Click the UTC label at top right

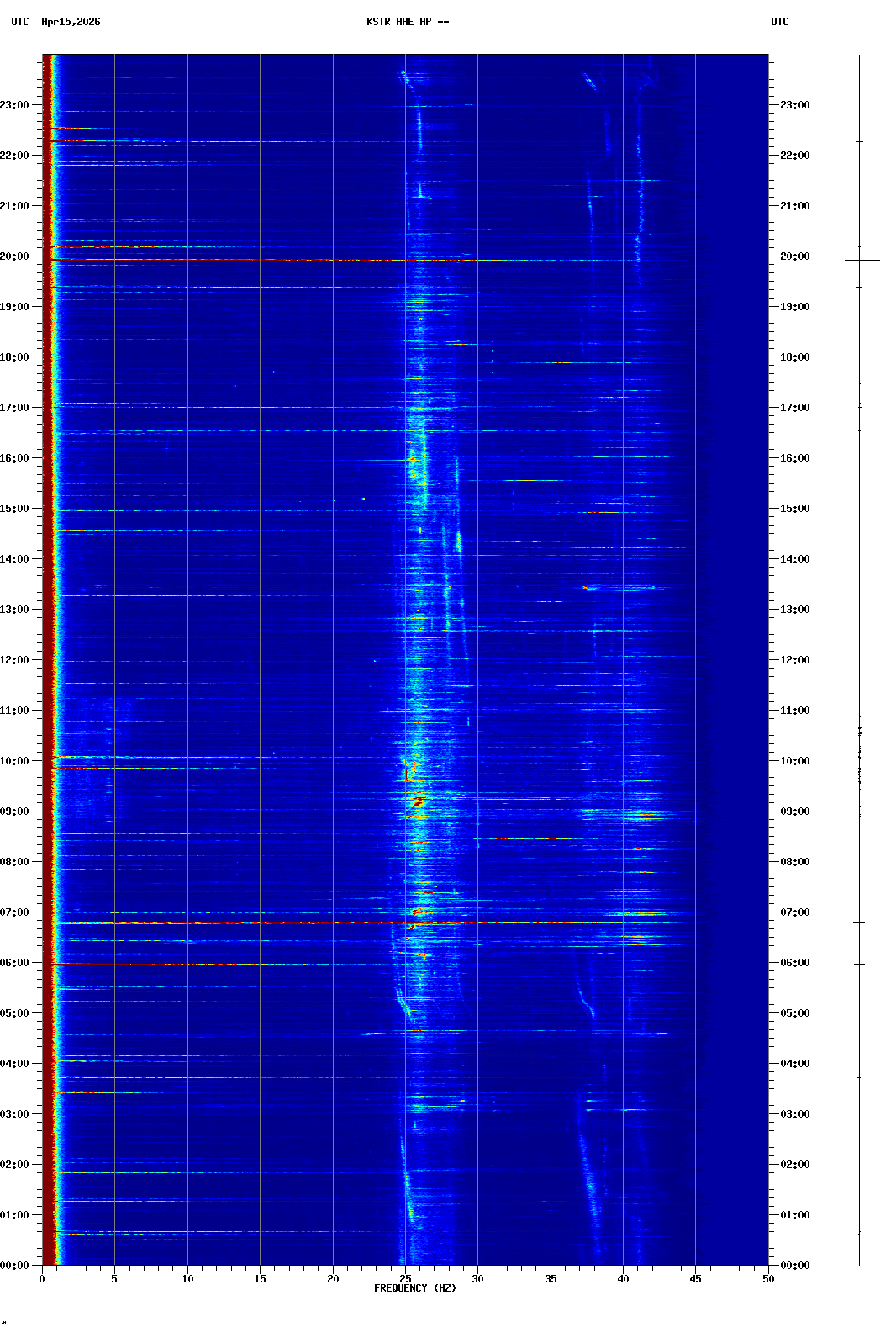pyautogui.click(x=779, y=22)
